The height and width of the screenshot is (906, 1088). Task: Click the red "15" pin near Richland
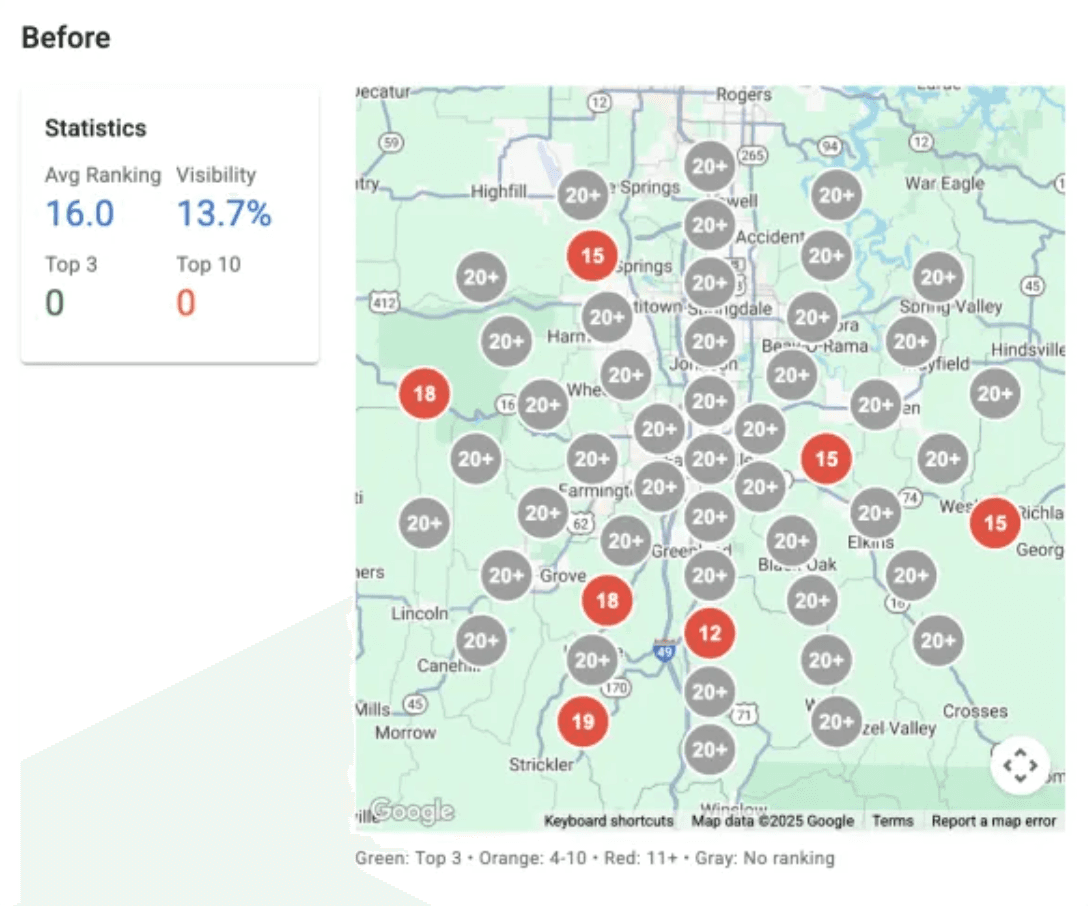point(995,522)
